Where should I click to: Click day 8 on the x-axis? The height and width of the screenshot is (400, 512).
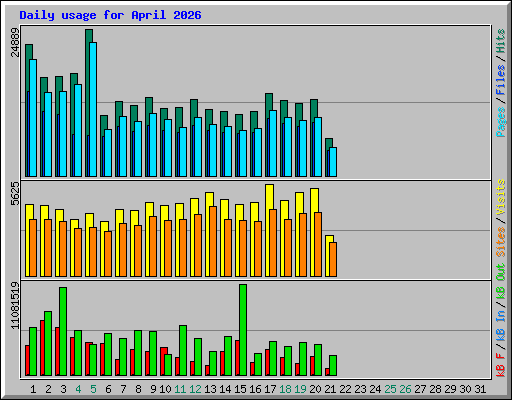pos(138,389)
